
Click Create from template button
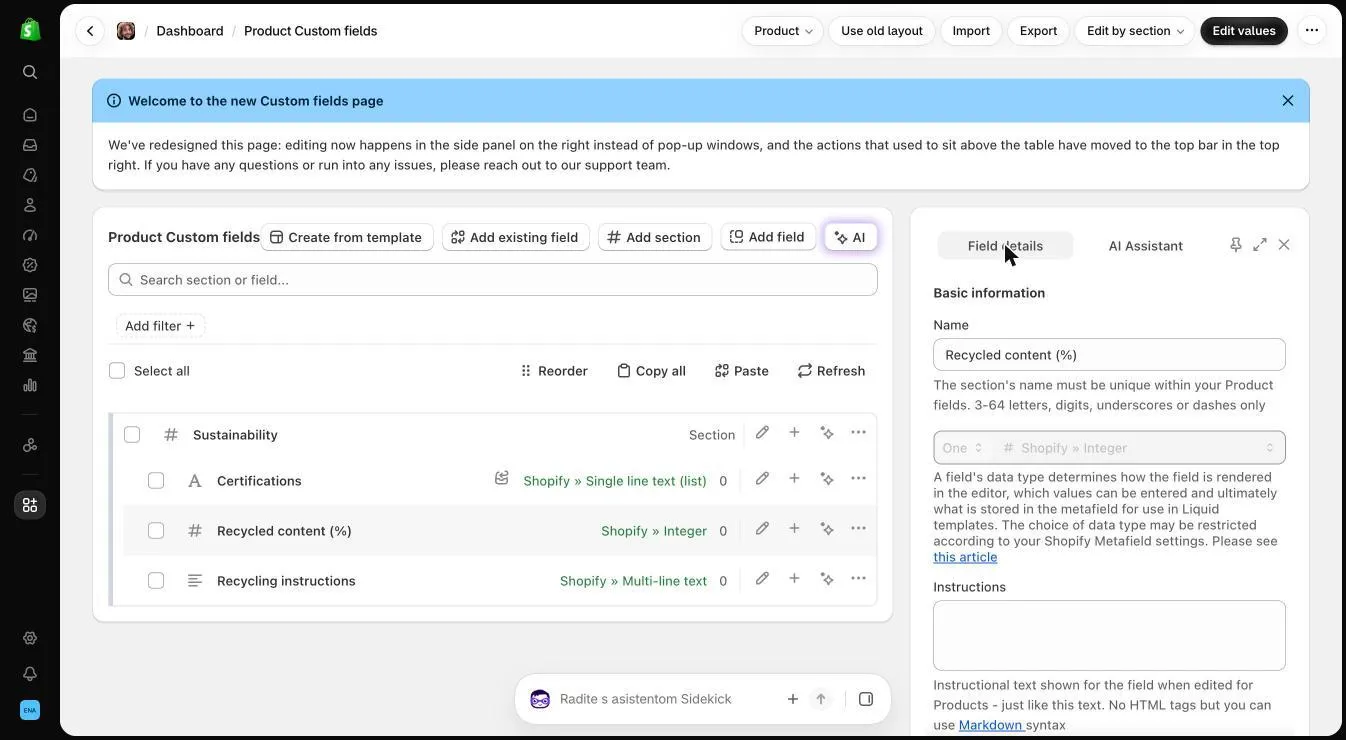(346, 237)
